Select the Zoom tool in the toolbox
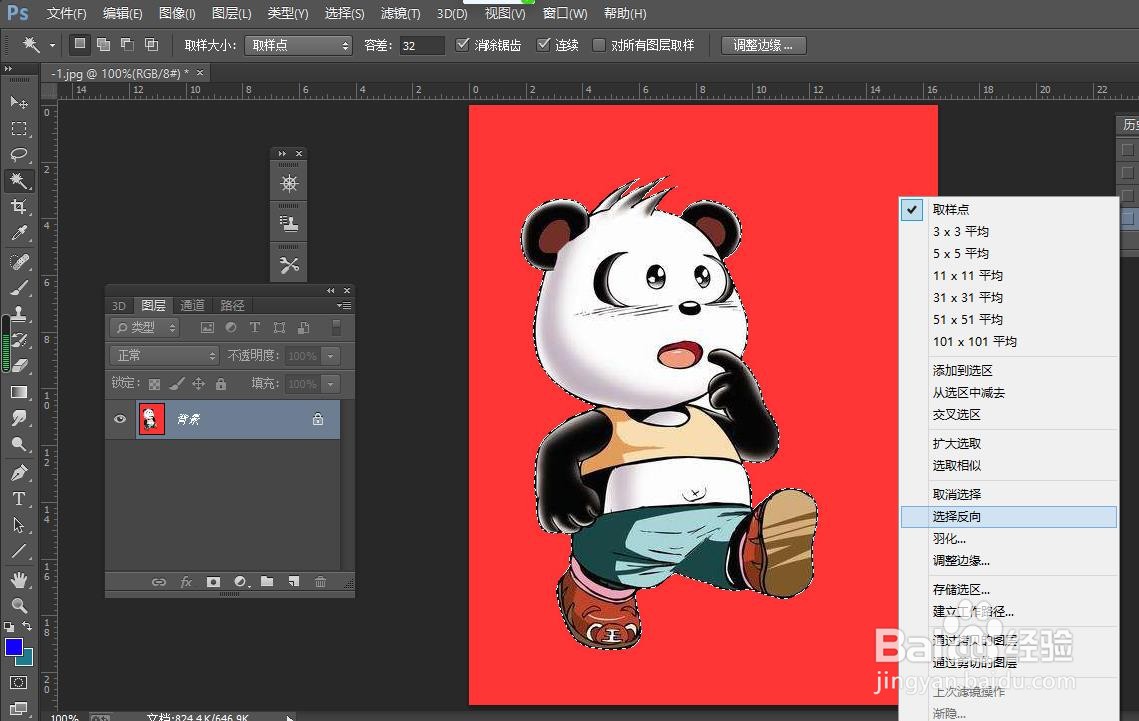Image resolution: width=1139 pixels, height=721 pixels. (x=19, y=606)
